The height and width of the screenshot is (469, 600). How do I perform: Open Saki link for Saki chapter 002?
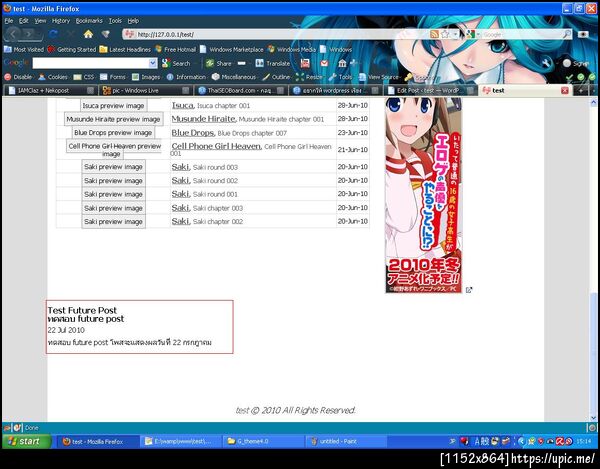[x=180, y=221]
